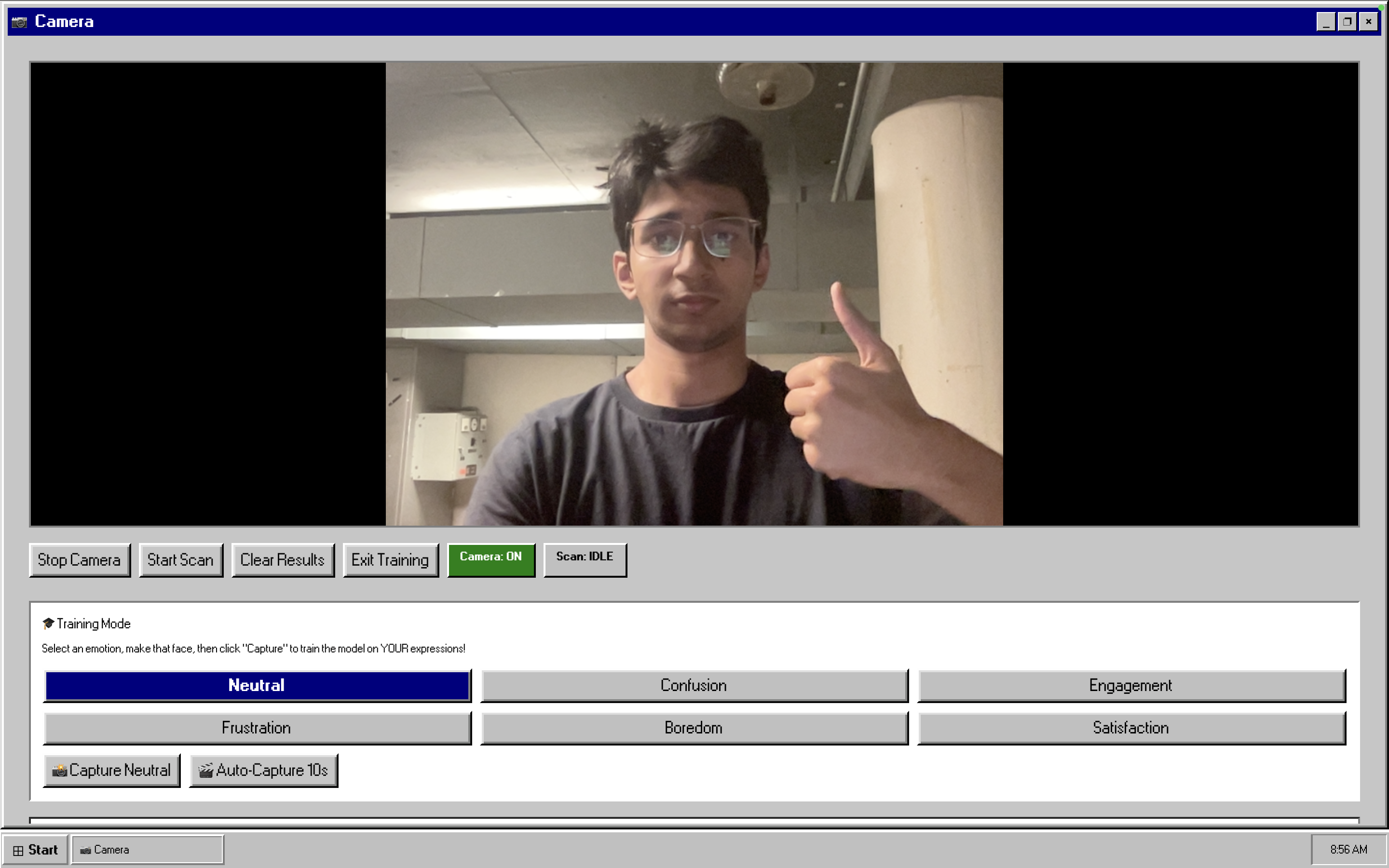Click graduation cap Training Mode icon
This screenshot has width=1389, height=868.
(x=48, y=624)
